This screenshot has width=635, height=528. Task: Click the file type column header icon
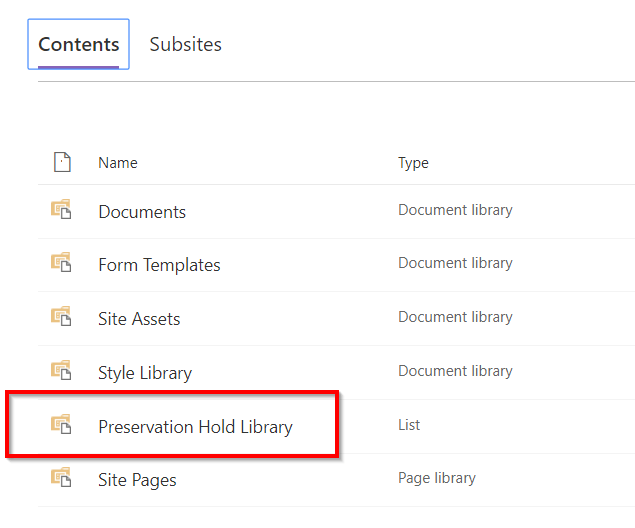coord(62,162)
